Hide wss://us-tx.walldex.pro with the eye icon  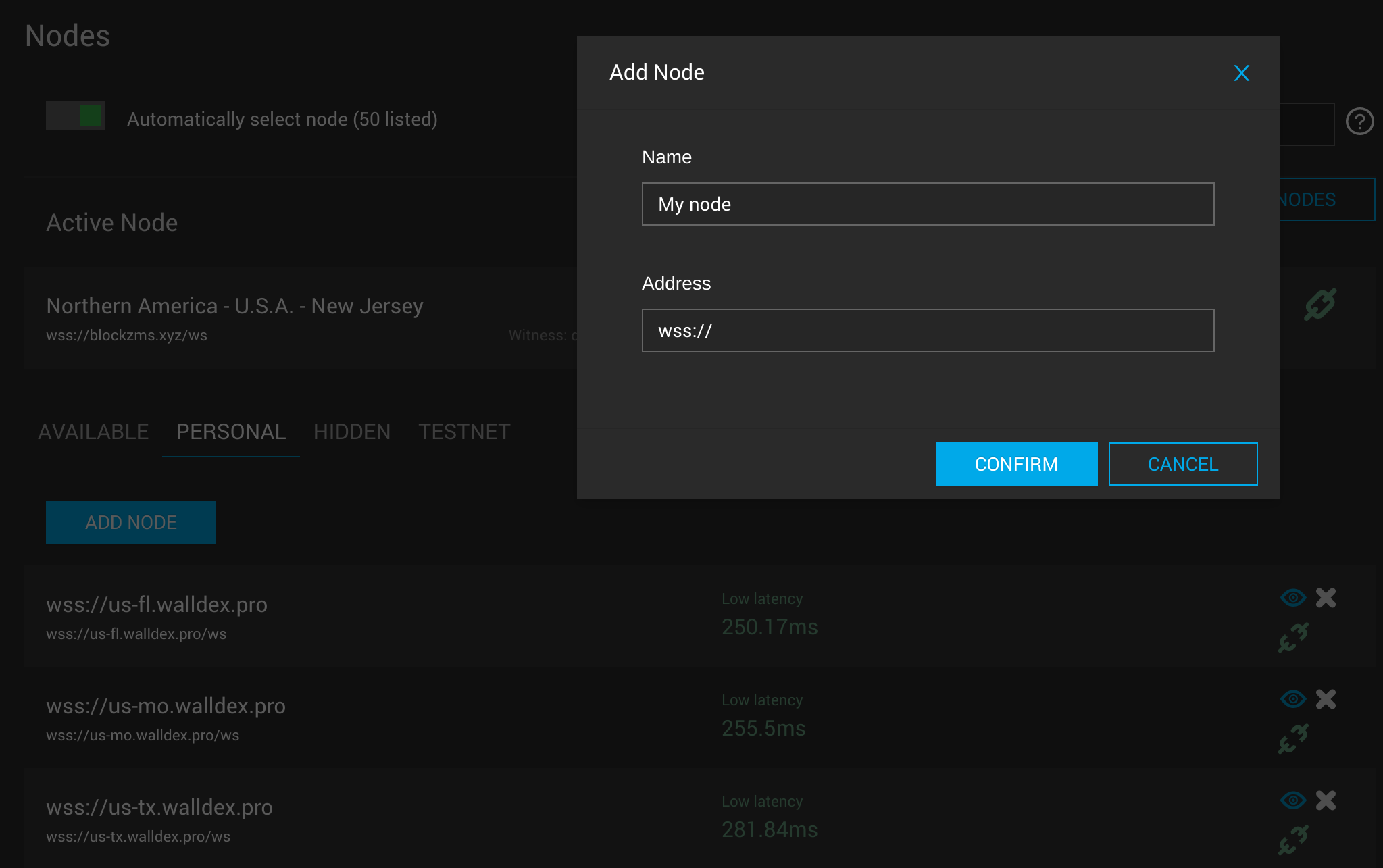point(1292,800)
